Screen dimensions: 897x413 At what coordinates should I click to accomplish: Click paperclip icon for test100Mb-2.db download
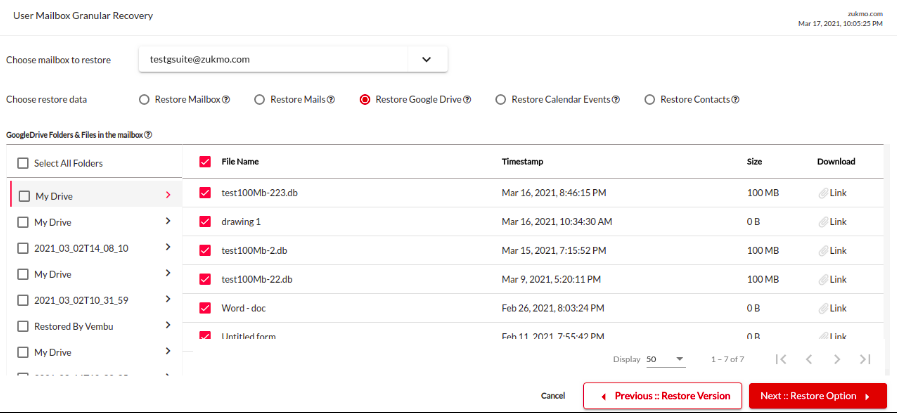click(823, 251)
